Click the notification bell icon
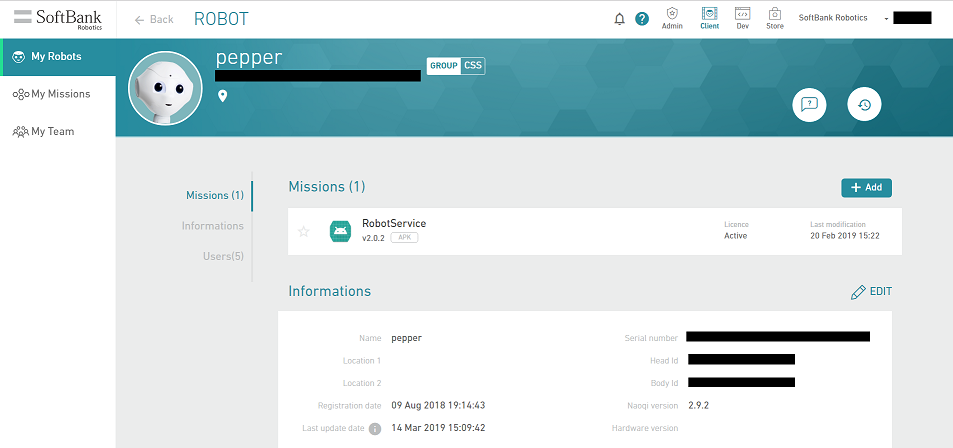The image size is (953, 448). (620, 19)
